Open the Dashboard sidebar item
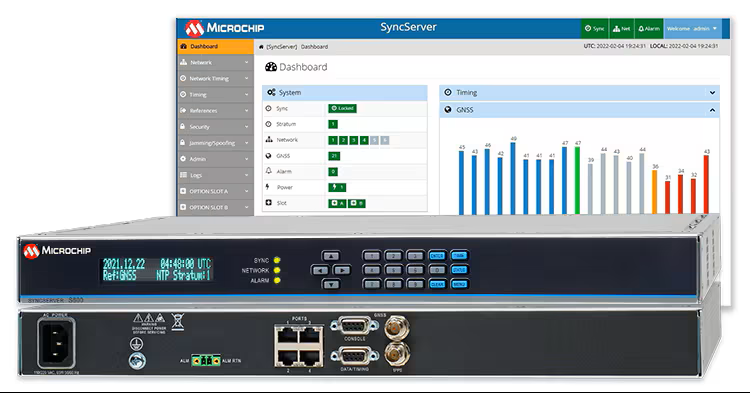 pyautogui.click(x=215, y=46)
